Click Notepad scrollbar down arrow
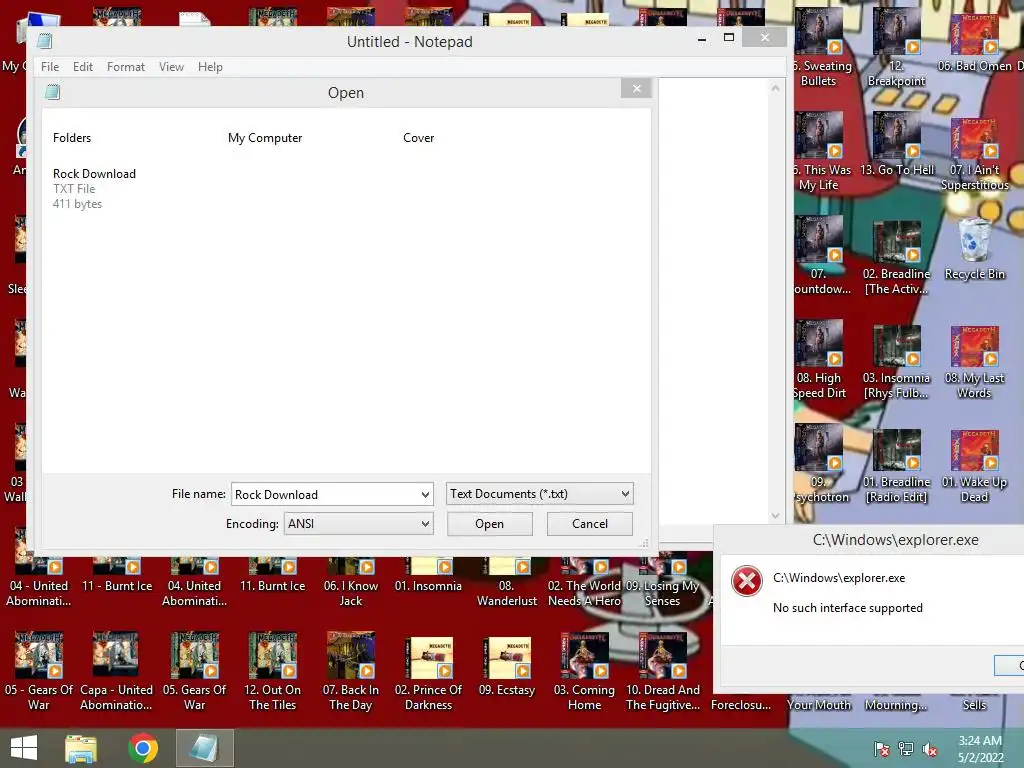1024x768 pixels. click(x=775, y=515)
